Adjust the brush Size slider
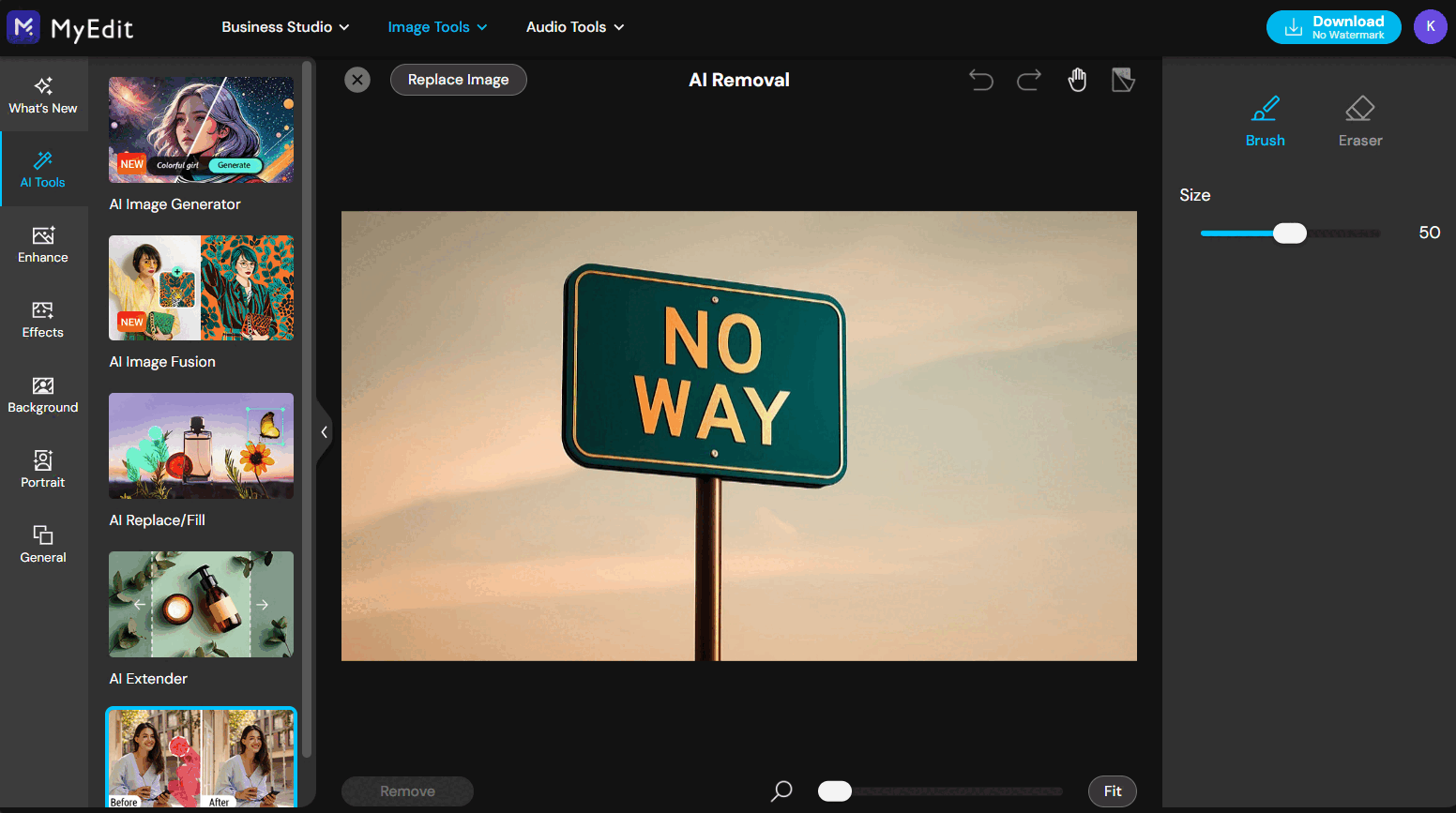Image resolution: width=1456 pixels, height=813 pixels. 1289,233
